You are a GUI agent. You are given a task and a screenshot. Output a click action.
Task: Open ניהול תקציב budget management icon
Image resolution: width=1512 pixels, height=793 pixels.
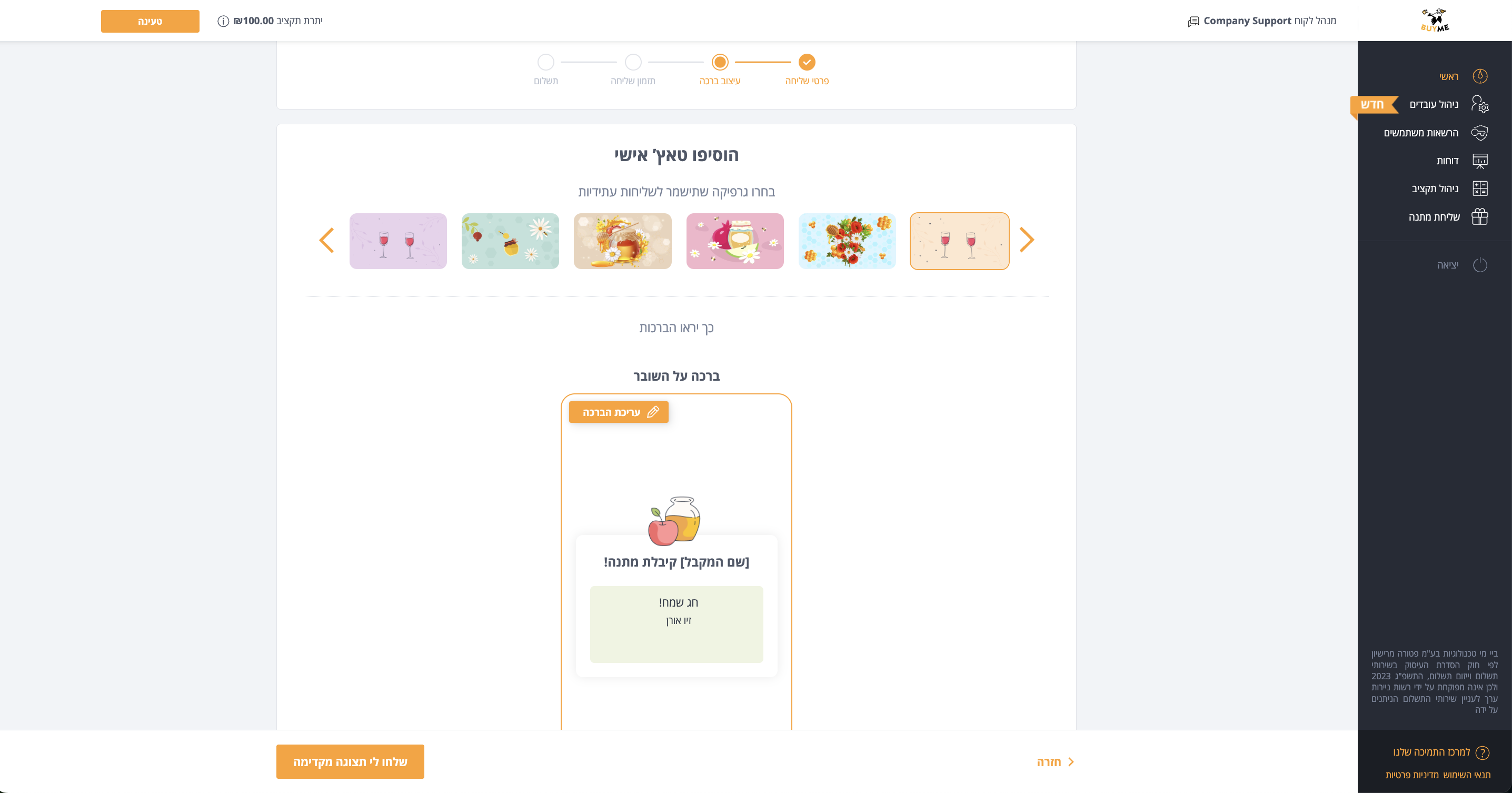pyautogui.click(x=1480, y=189)
